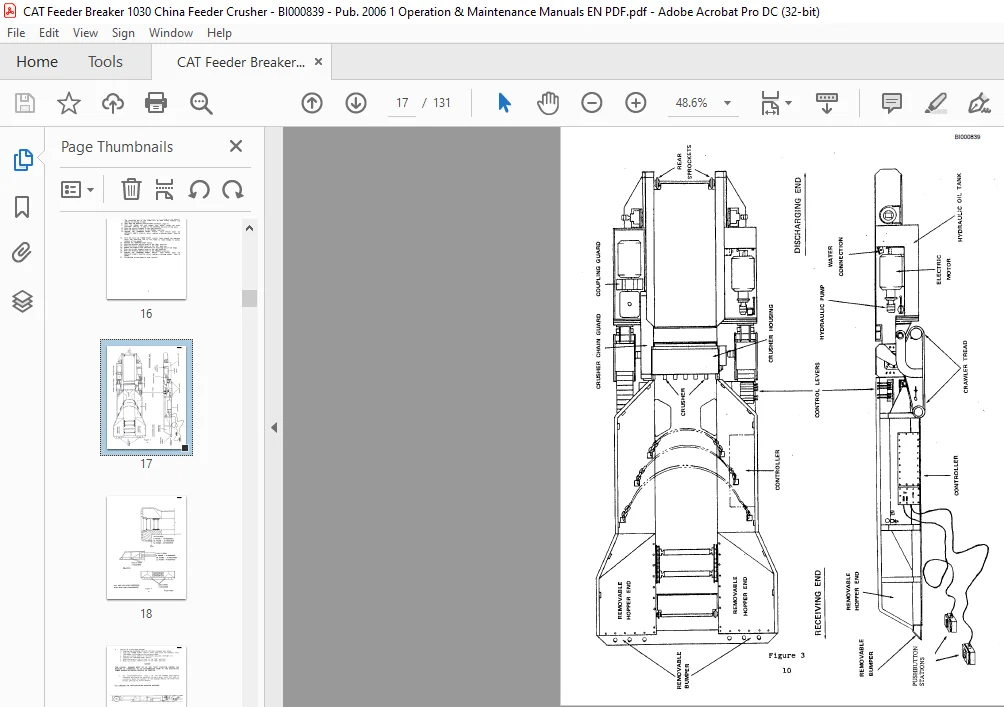Activate the hand pan tool
This screenshot has width=1004, height=707.
[x=548, y=103]
